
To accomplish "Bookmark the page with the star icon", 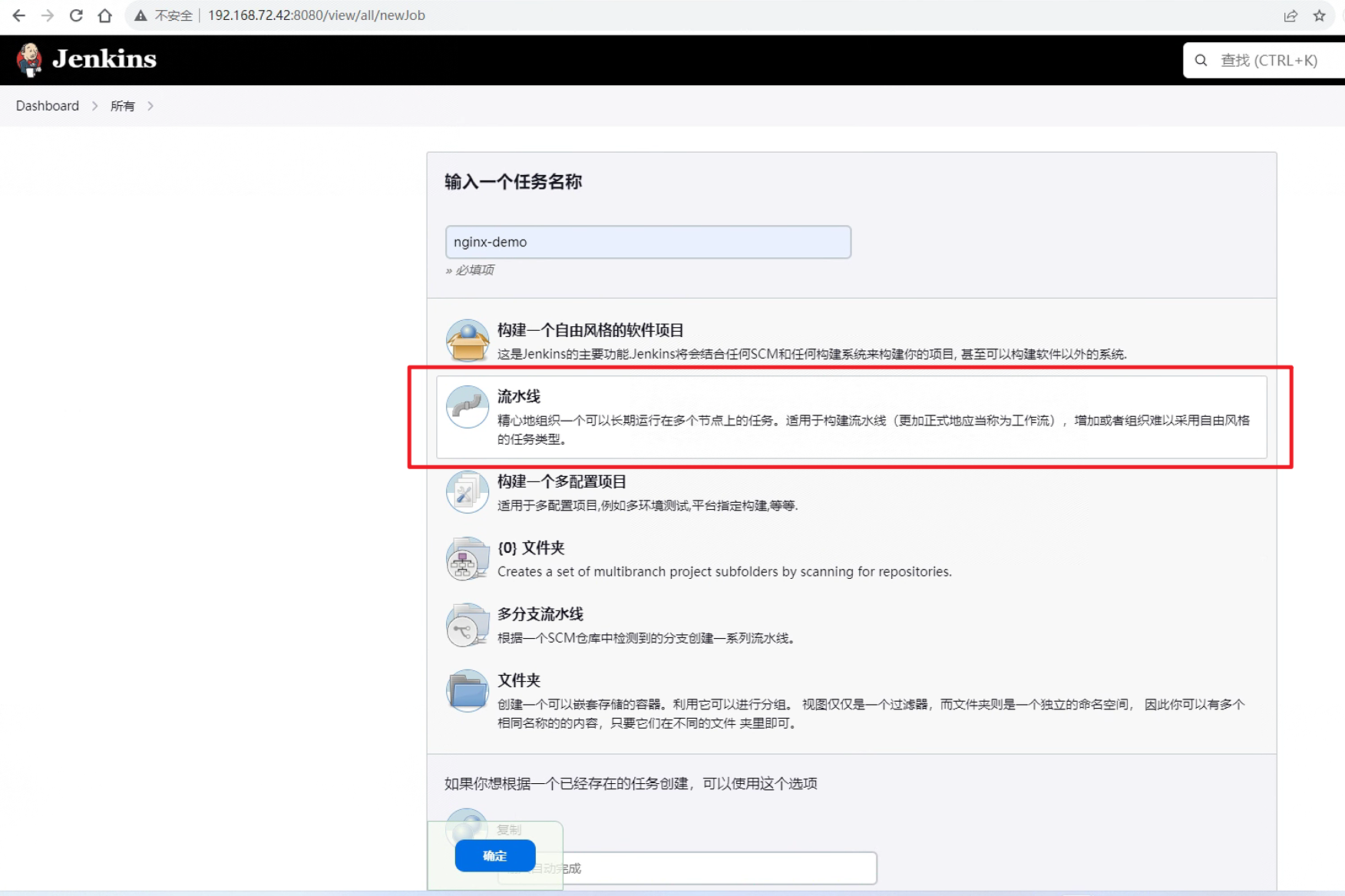I will point(1319,15).
